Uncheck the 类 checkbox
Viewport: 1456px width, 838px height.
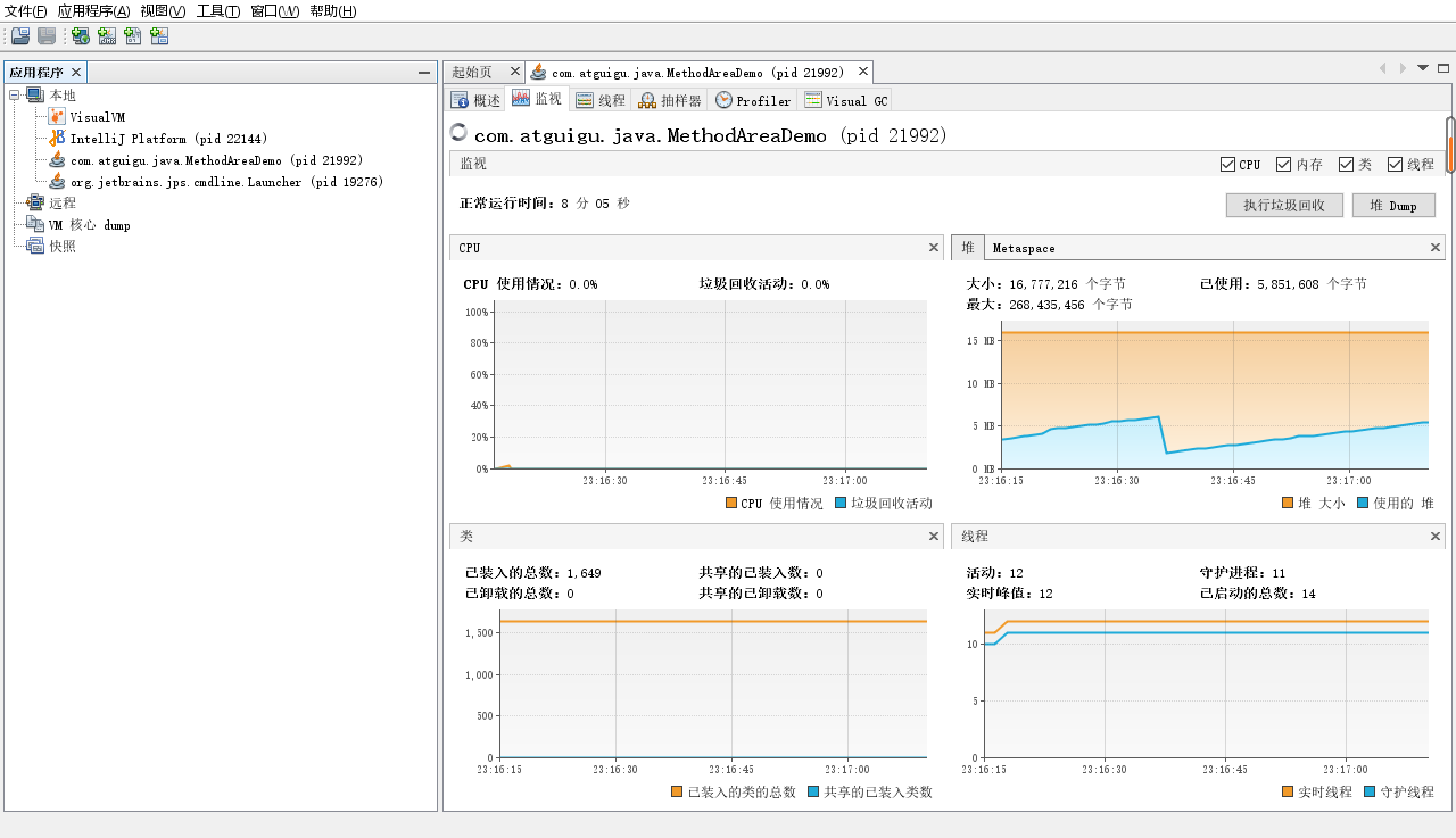coord(1346,165)
